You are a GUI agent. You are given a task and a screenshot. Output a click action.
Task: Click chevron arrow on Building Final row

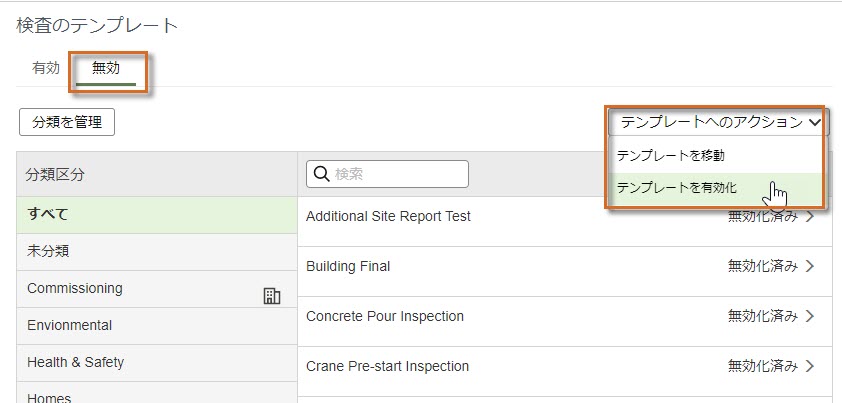pos(810,267)
